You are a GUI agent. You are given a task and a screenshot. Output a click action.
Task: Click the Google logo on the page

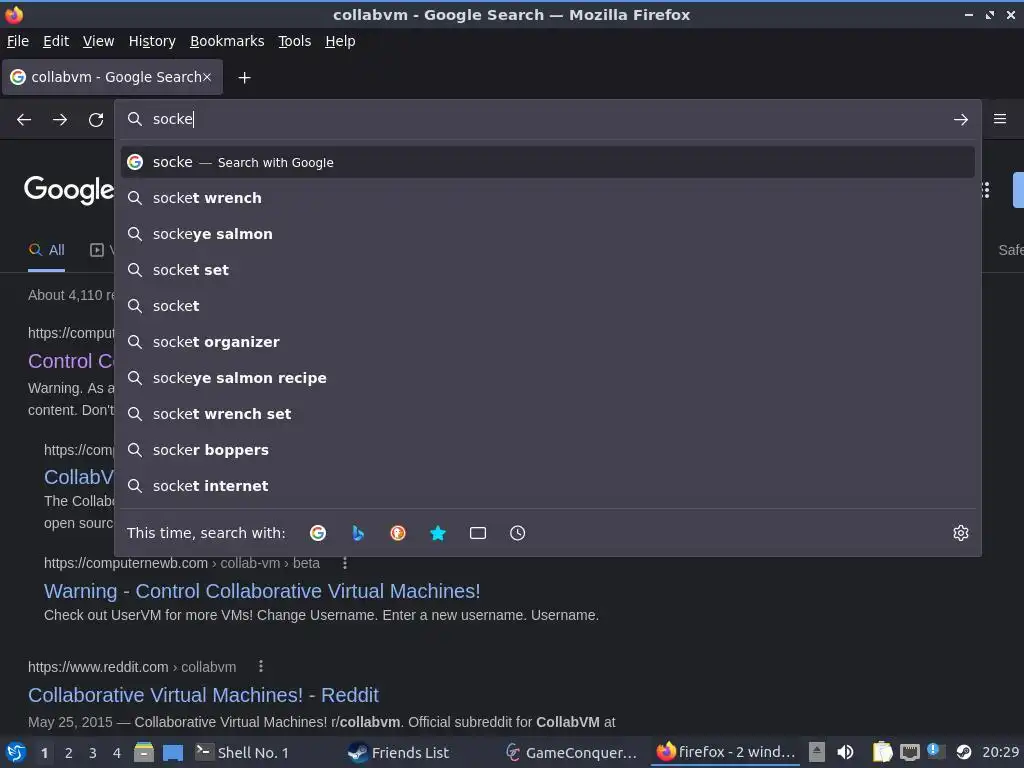(69, 189)
